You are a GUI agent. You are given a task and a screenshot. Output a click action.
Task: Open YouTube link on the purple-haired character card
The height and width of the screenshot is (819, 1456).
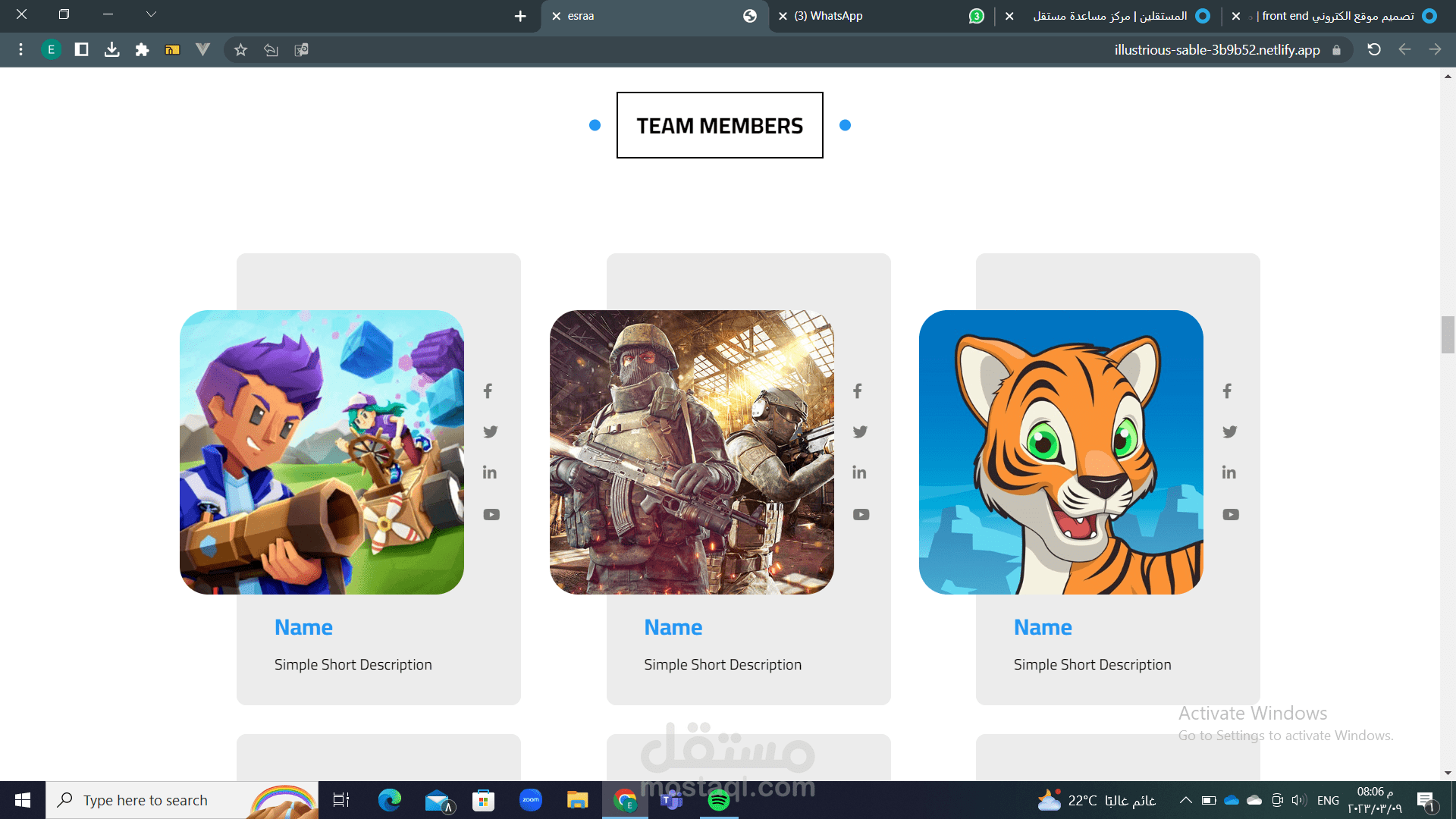pos(491,514)
